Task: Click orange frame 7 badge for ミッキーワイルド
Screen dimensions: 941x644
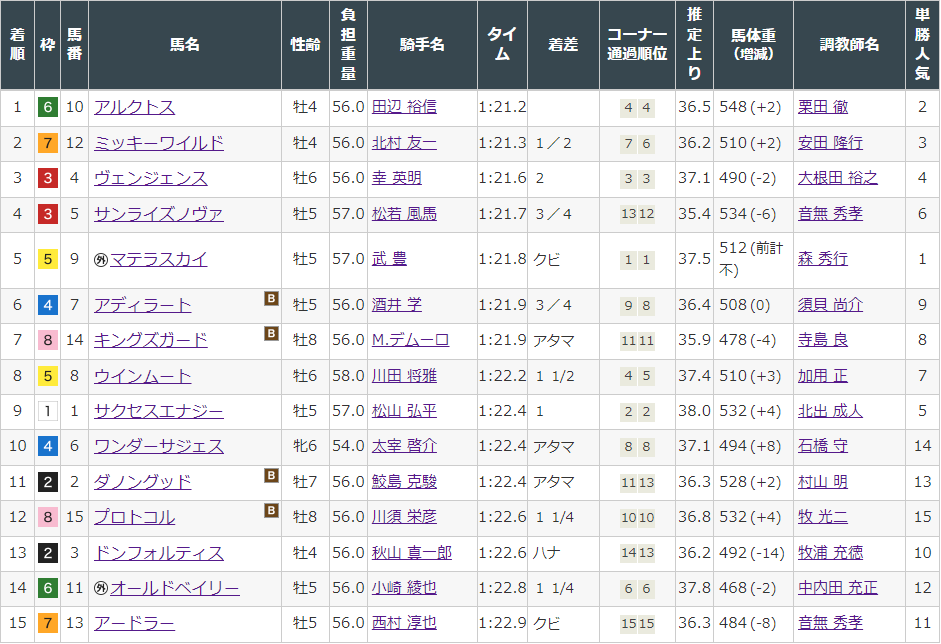Action: pyautogui.click(x=48, y=143)
